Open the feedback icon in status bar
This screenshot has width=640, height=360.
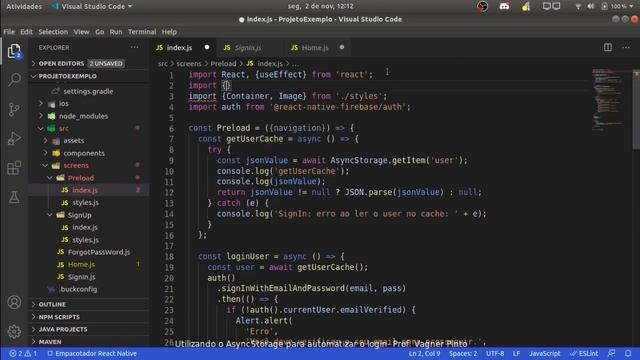coord(611,353)
